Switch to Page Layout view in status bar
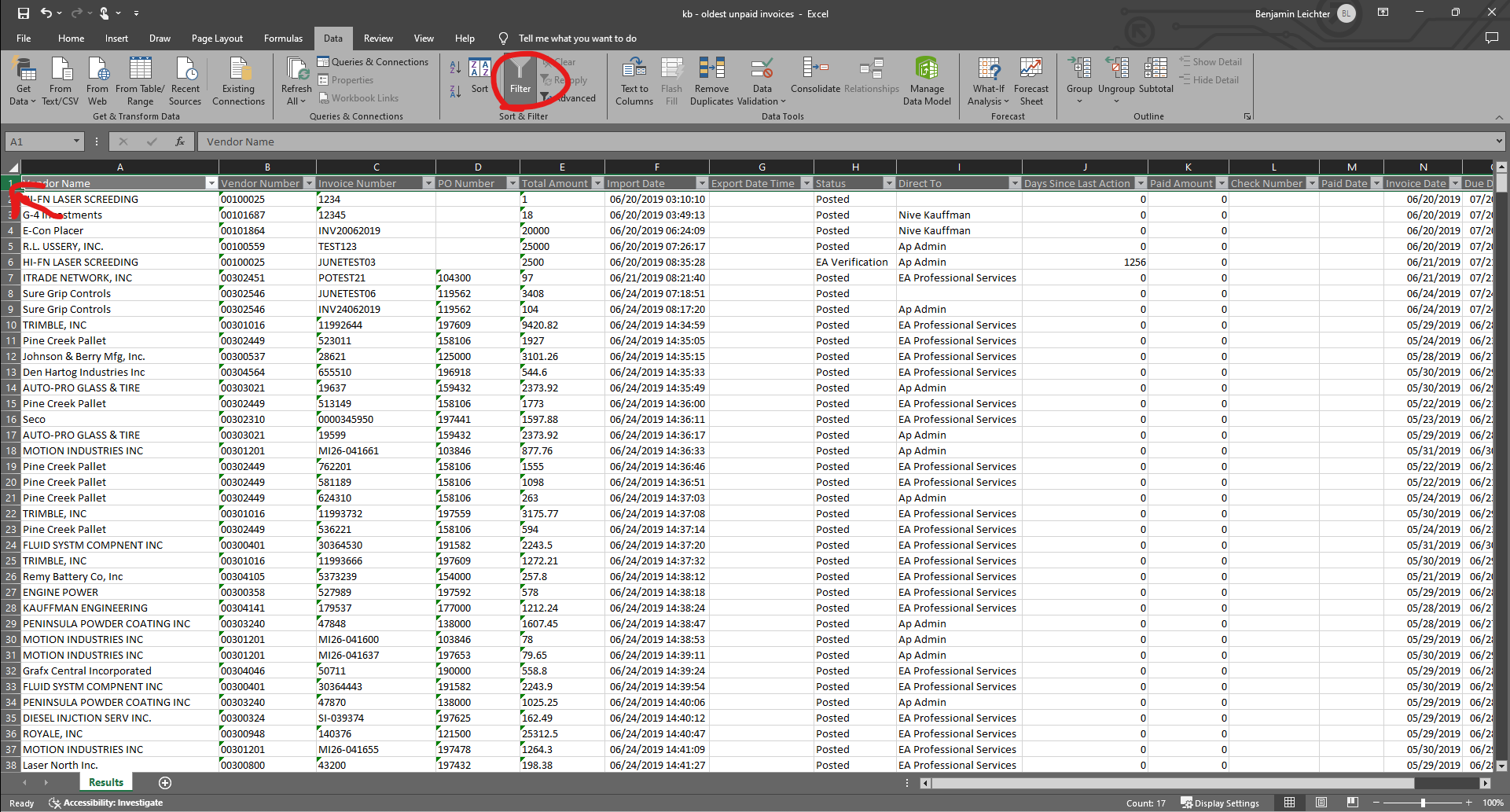This screenshot has height=812, width=1510. [1321, 803]
